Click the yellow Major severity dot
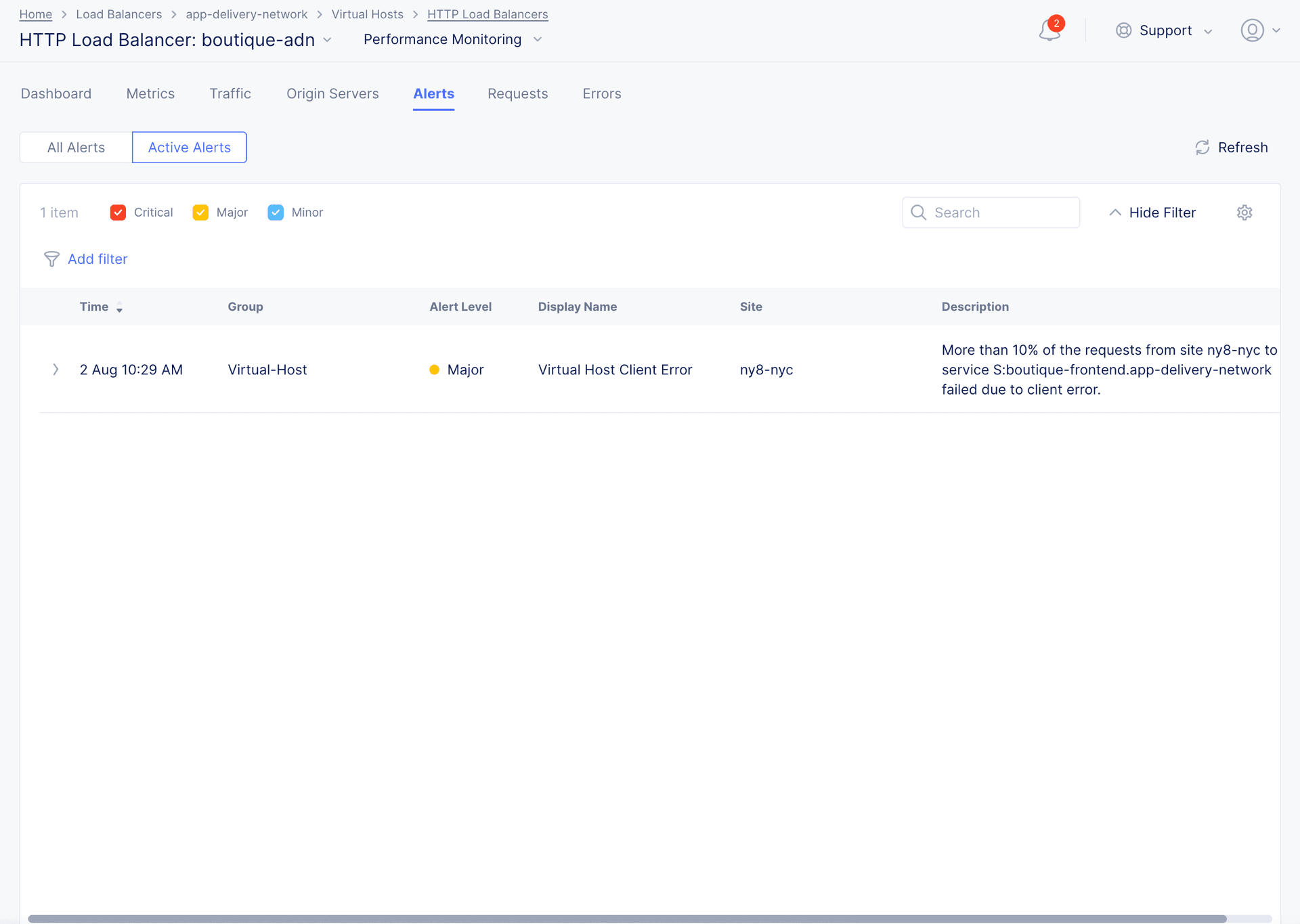1300x924 pixels. pyautogui.click(x=434, y=370)
